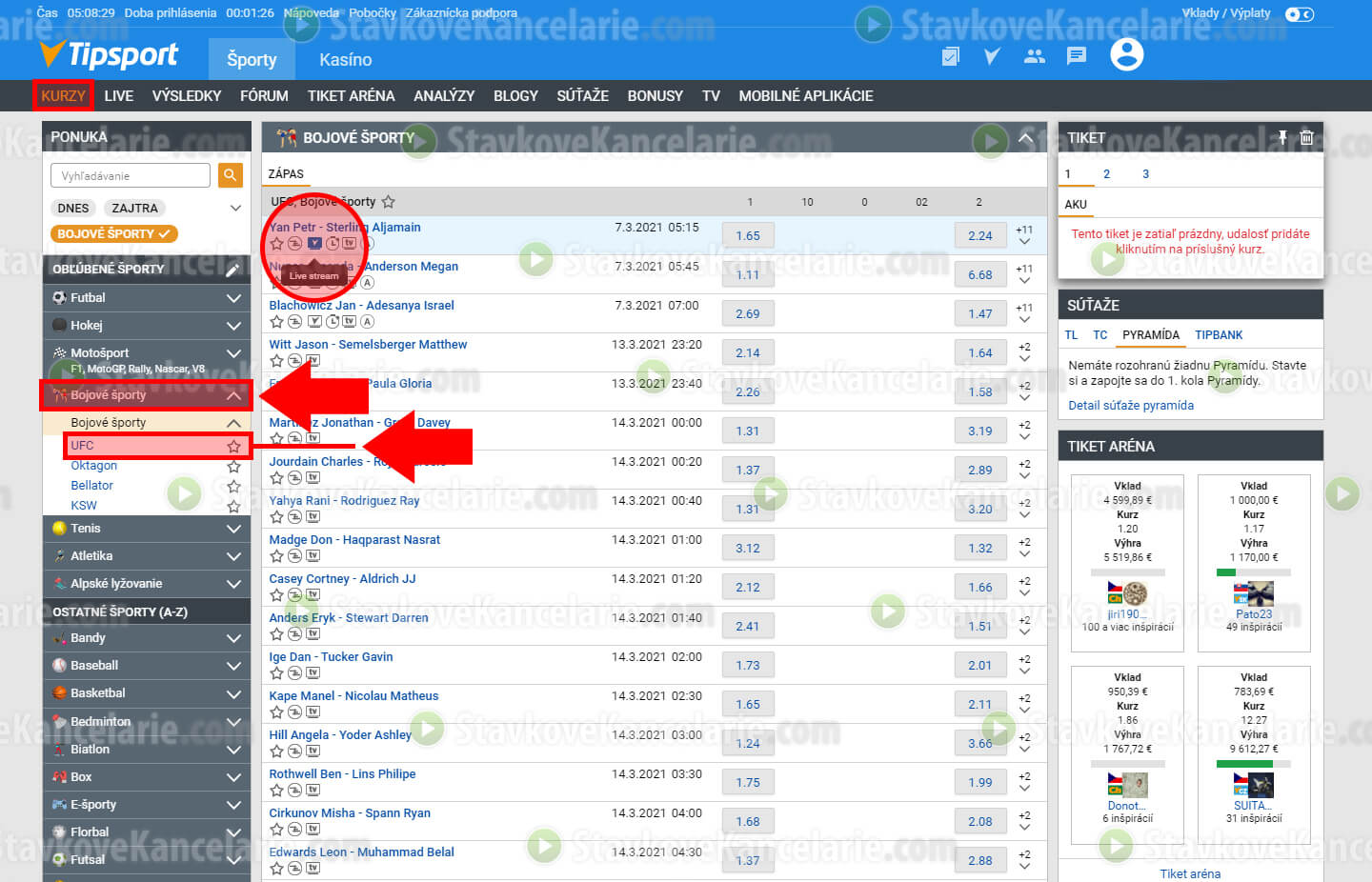Filter offers by Zajtra
The image size is (1372, 882).
click(x=134, y=208)
